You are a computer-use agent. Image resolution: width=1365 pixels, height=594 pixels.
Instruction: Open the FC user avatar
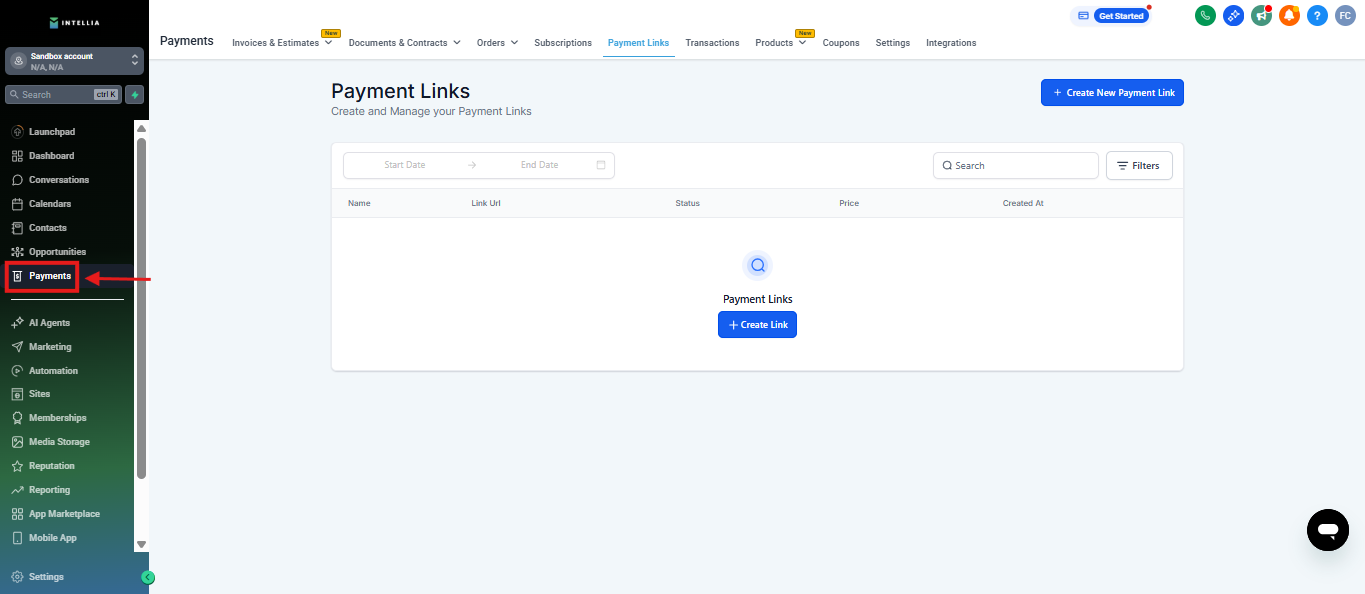tap(1345, 15)
